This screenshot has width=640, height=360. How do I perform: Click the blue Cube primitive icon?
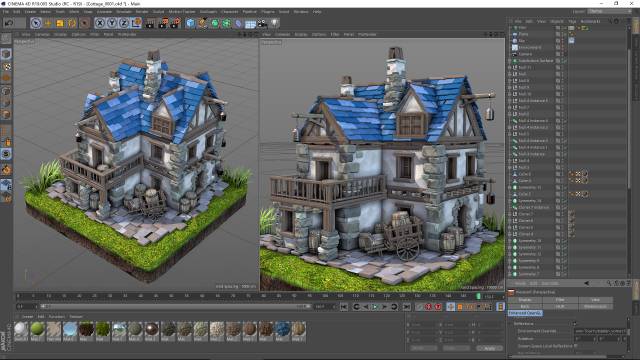click(x=190, y=23)
